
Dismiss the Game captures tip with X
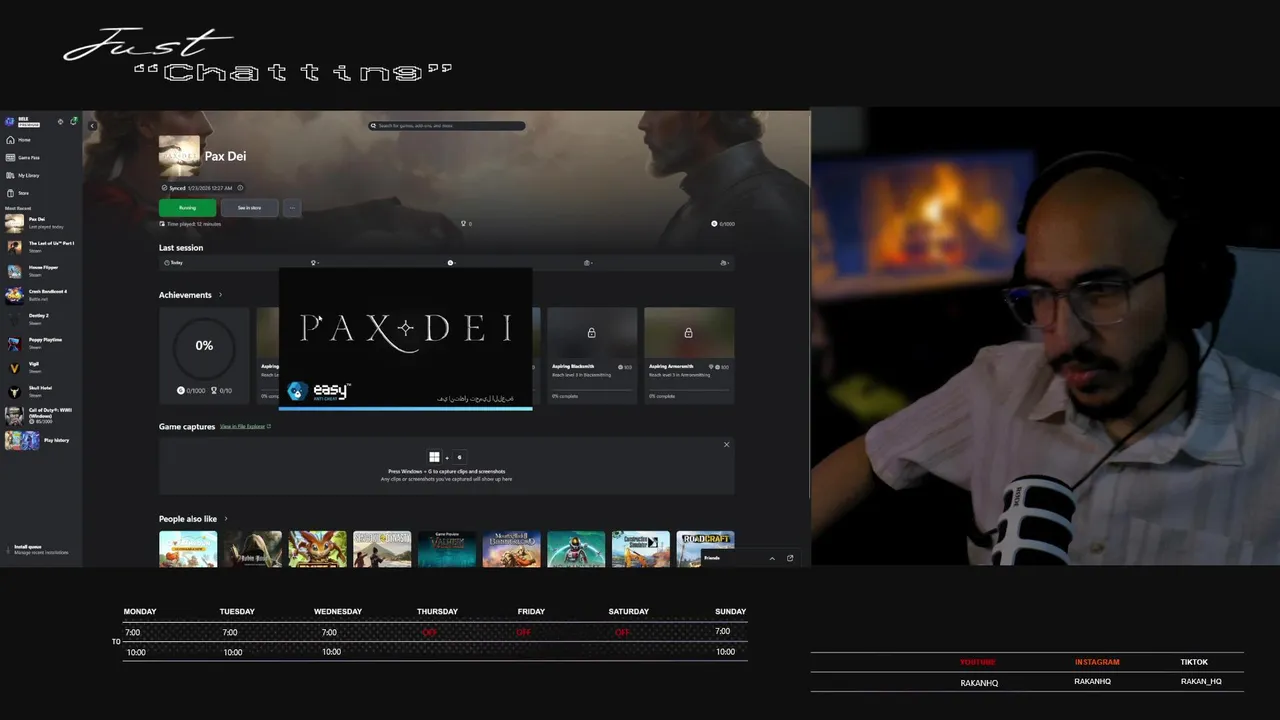[x=726, y=444]
